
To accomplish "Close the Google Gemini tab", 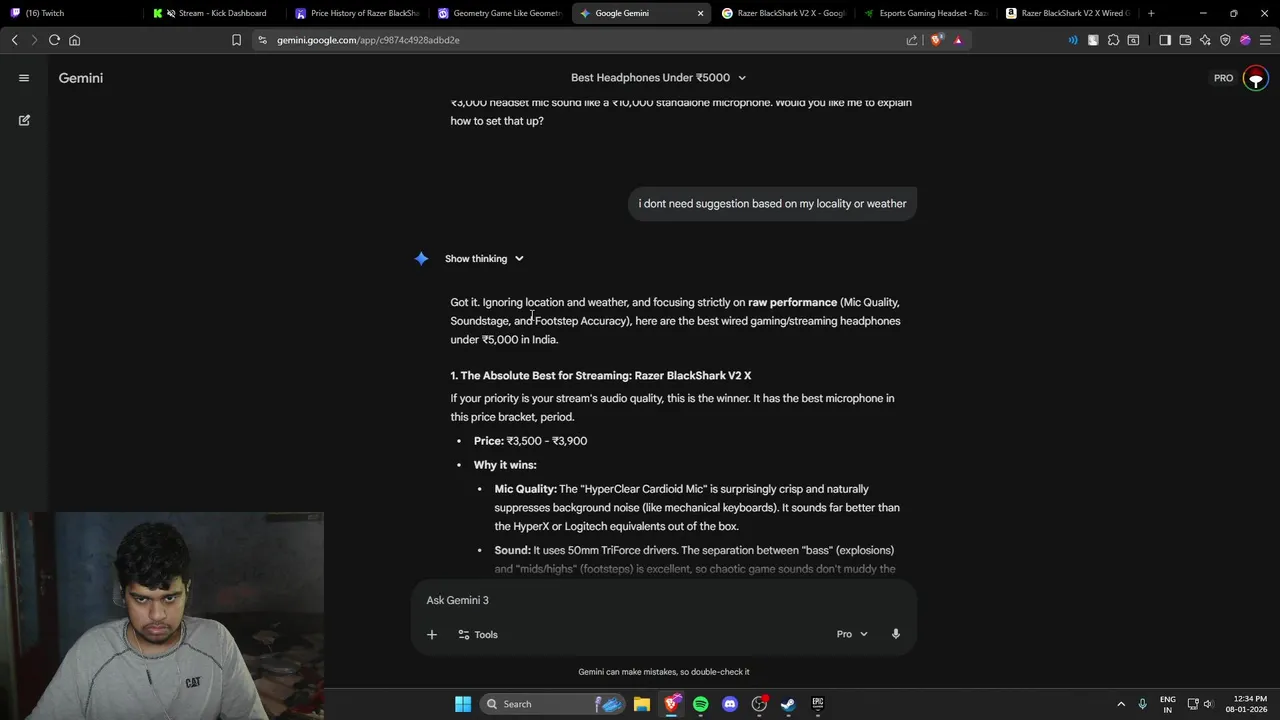I will coord(700,13).
